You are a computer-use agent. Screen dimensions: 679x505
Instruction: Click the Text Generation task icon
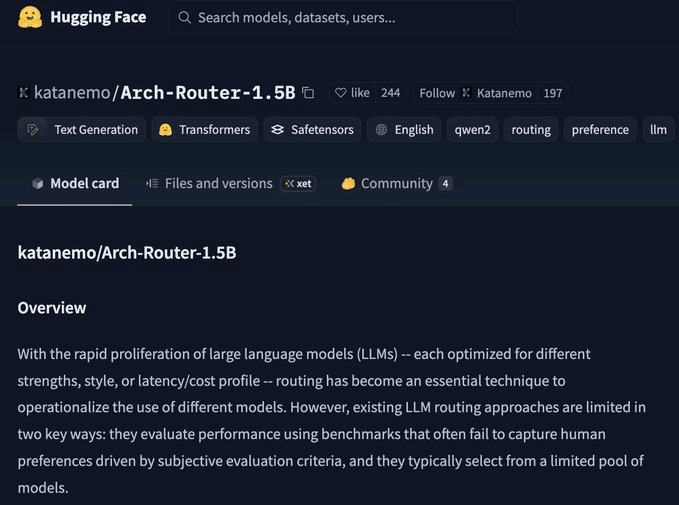coord(33,129)
